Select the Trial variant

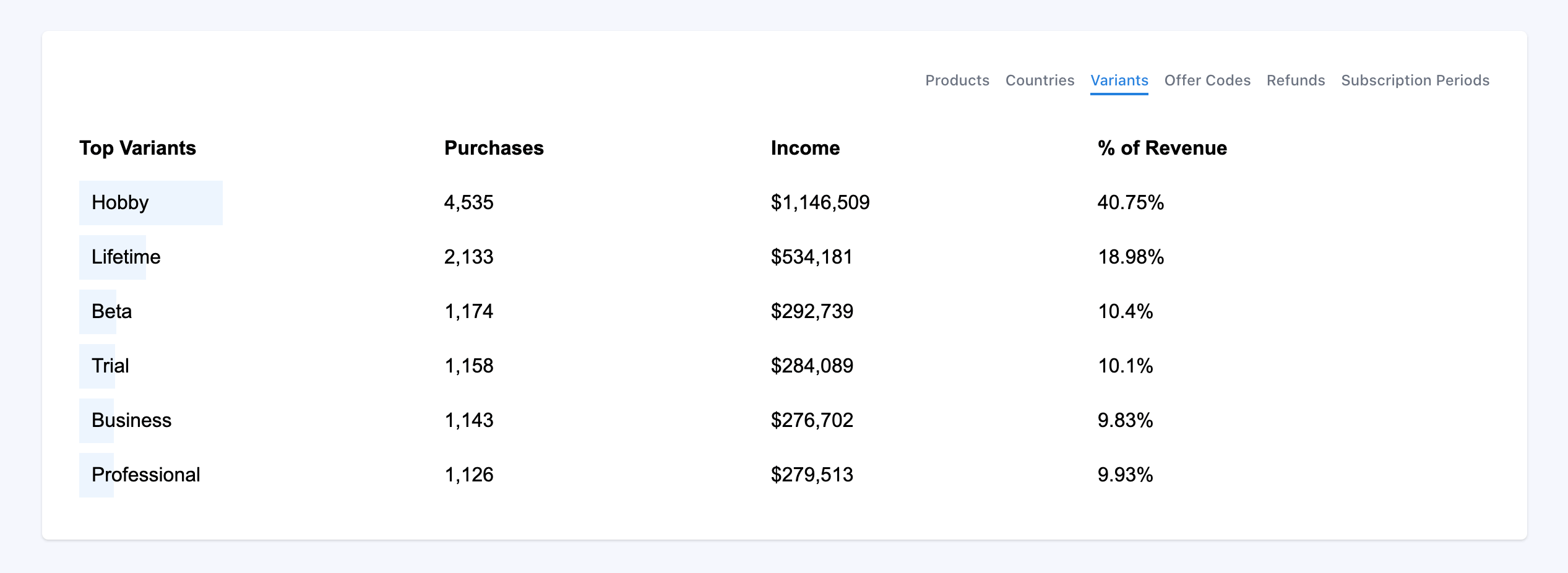110,366
